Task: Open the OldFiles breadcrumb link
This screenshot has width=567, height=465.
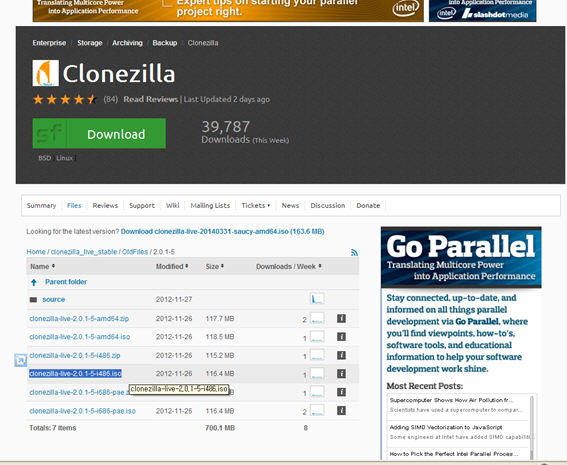Action: pos(135,252)
